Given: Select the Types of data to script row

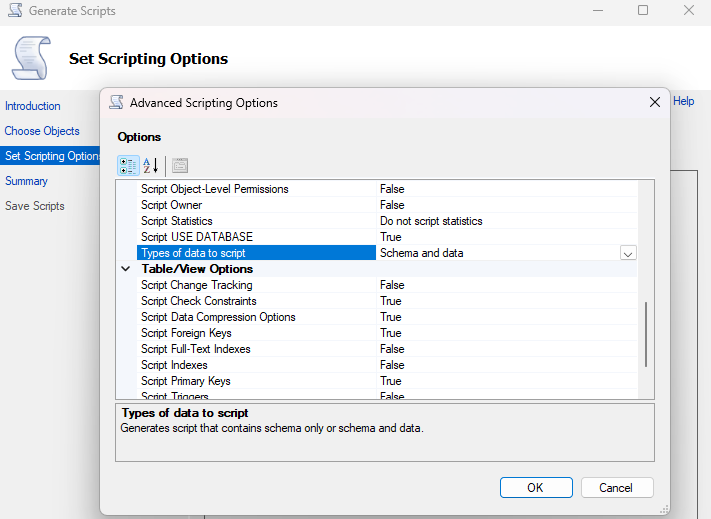Looking at the screenshot, I should click(256, 253).
